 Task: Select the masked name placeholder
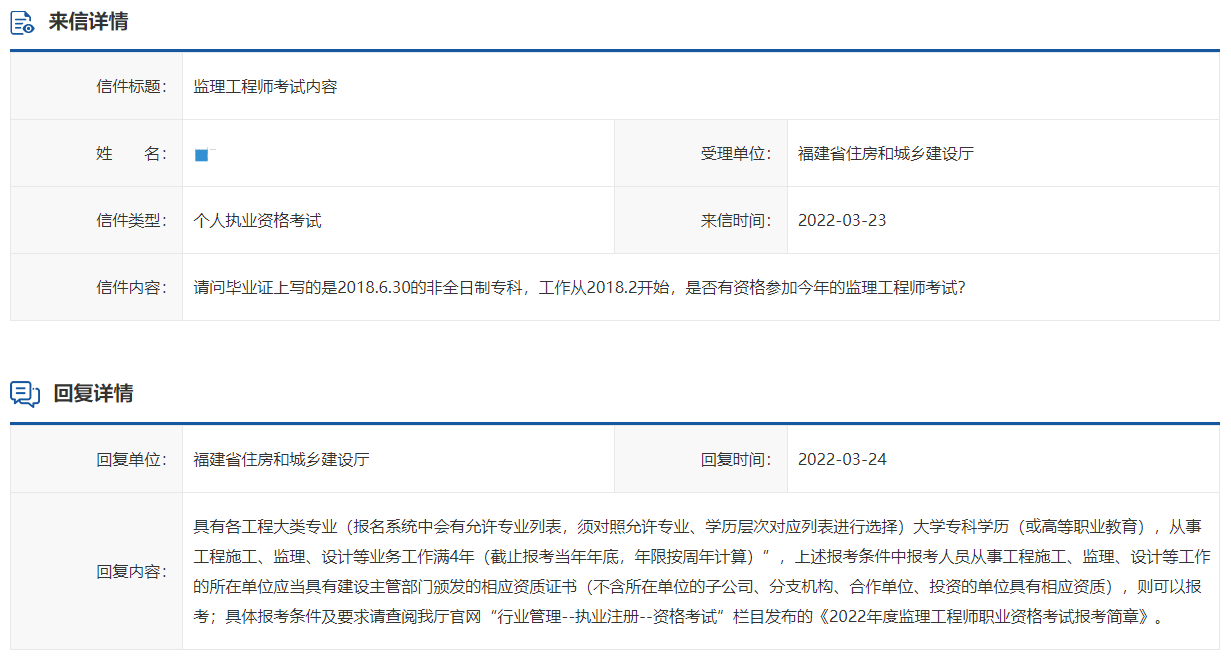[203, 153]
